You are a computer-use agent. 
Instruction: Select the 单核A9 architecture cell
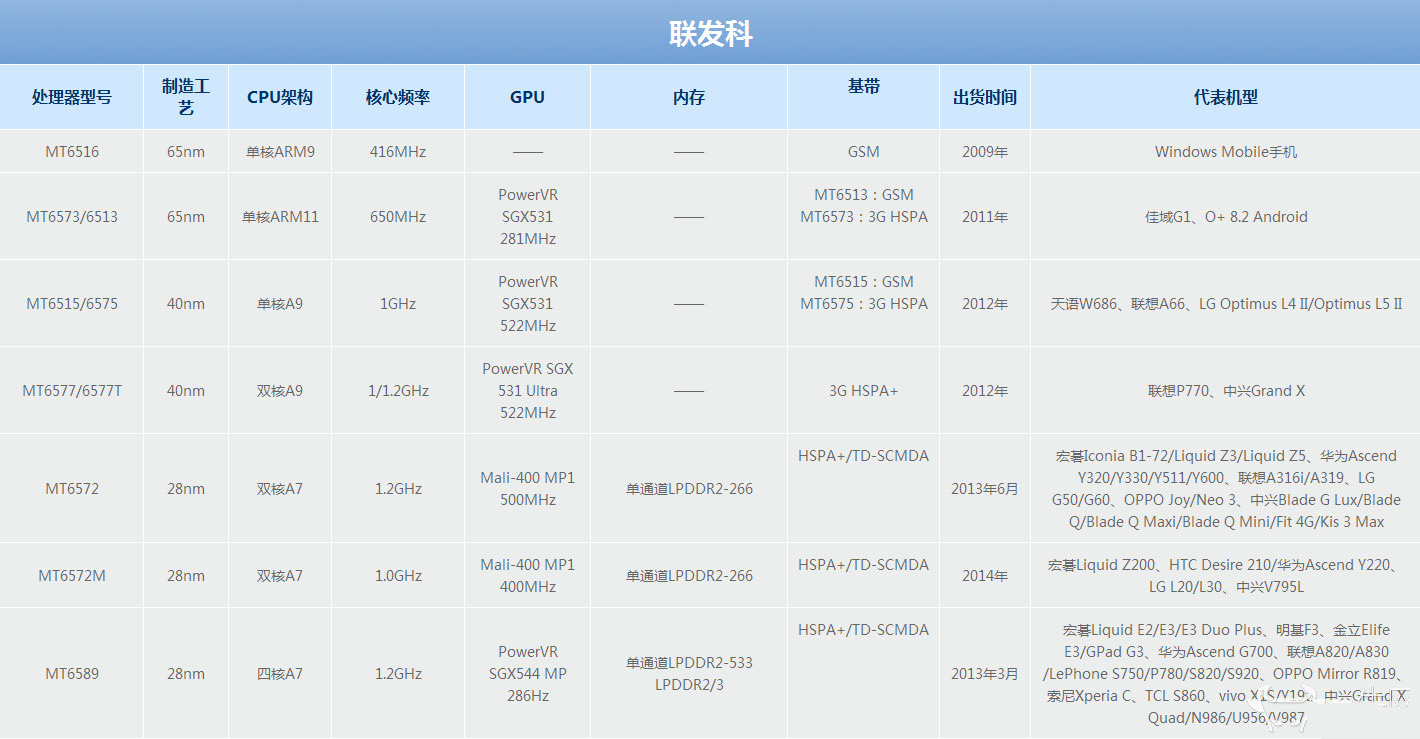[280, 304]
